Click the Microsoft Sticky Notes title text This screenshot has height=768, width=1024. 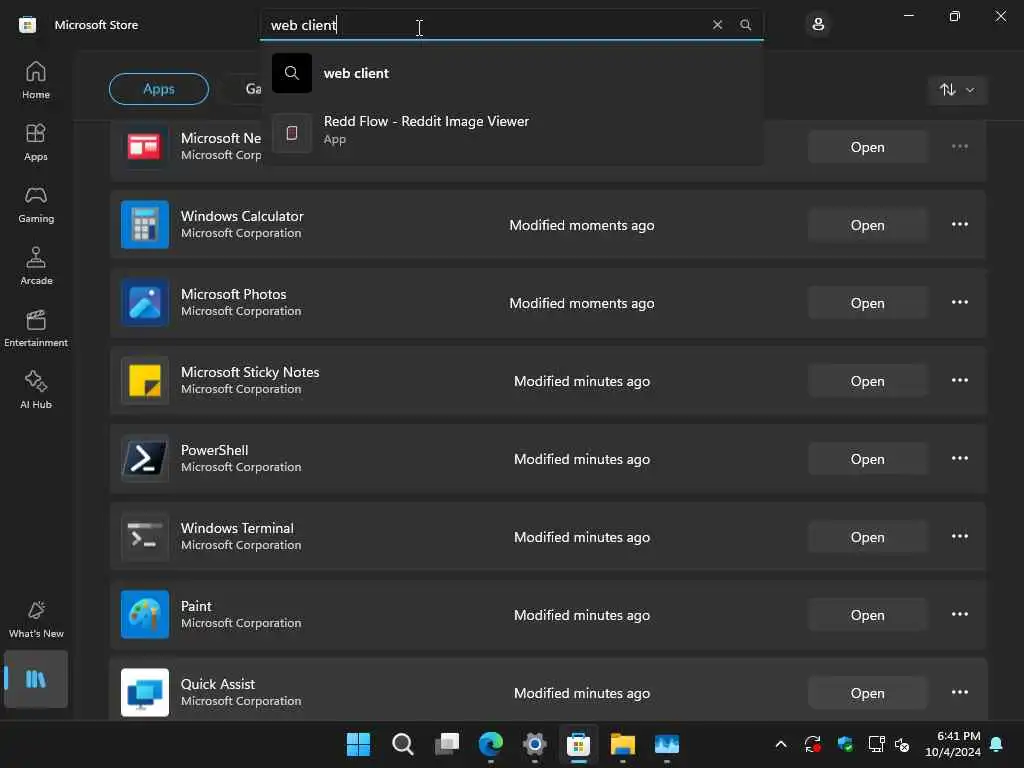[250, 372]
